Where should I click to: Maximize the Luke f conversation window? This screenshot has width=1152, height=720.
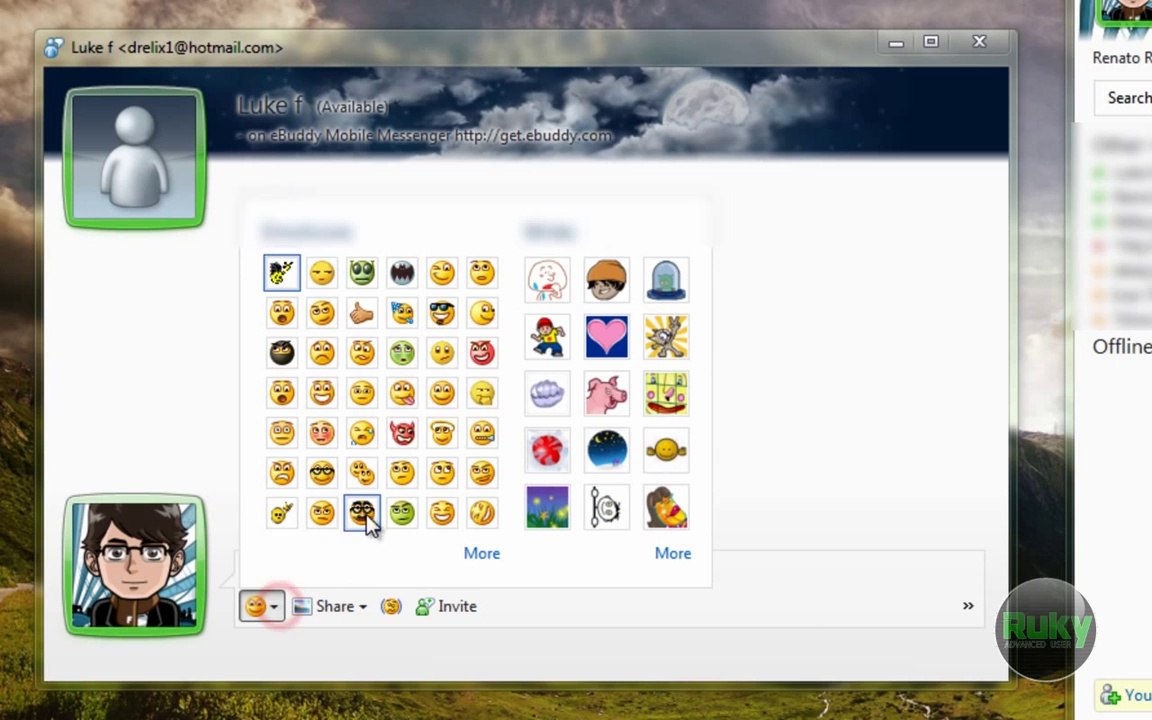coord(931,42)
